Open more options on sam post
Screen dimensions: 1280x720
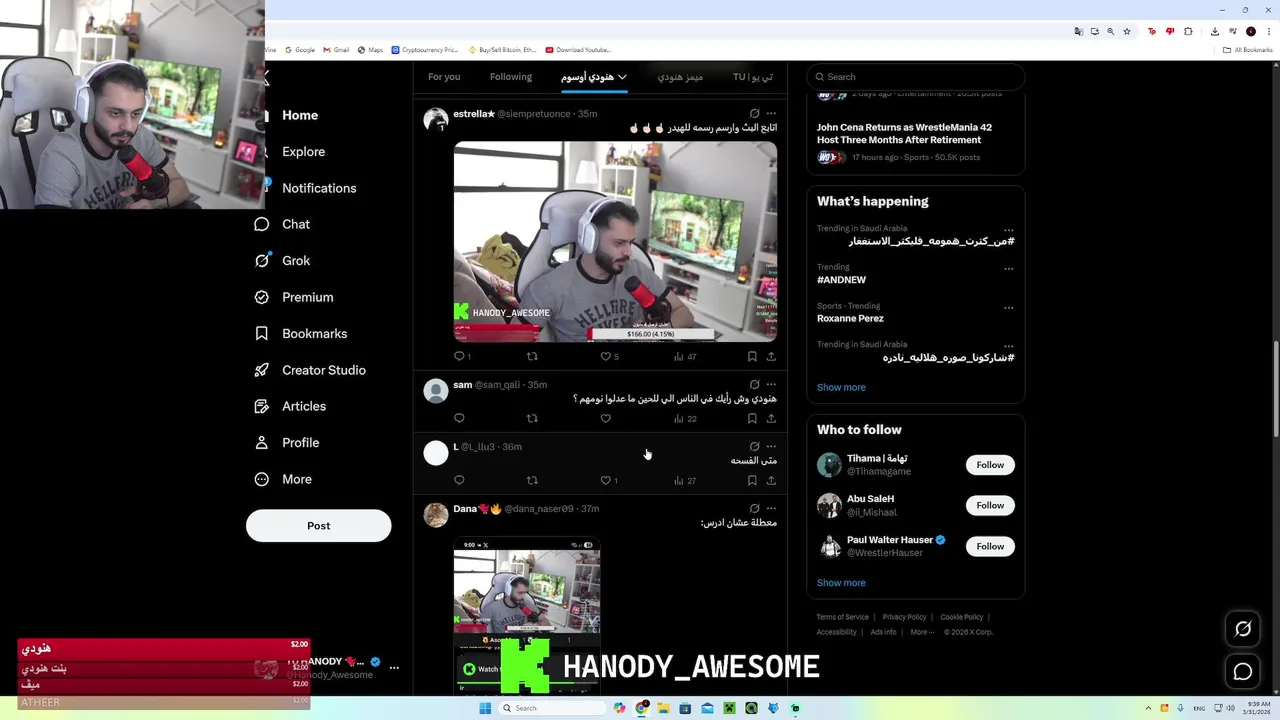pos(771,385)
